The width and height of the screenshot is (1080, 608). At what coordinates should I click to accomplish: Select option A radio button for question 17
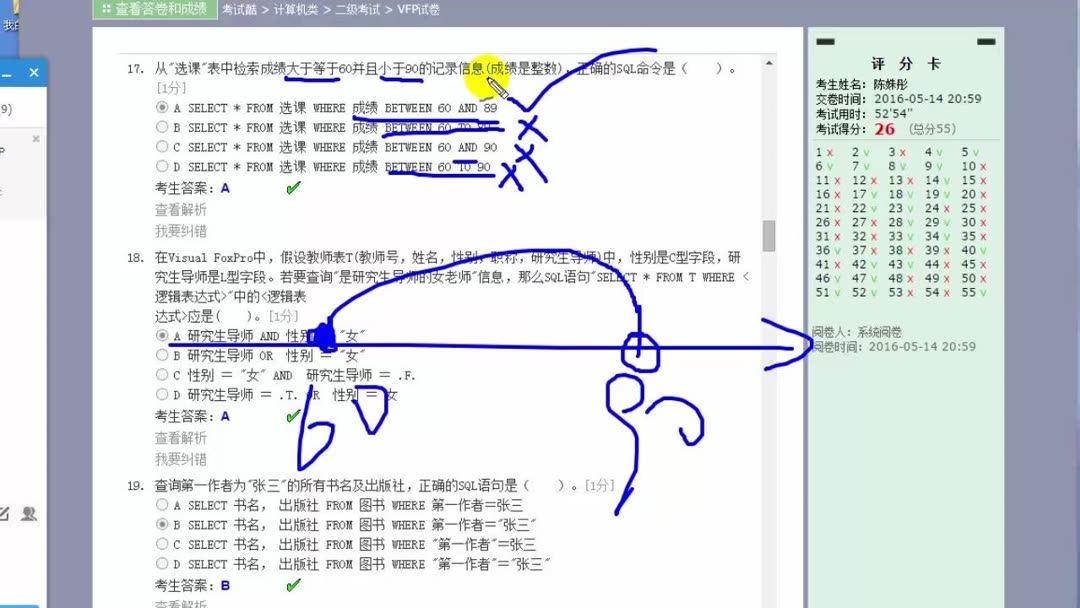161,107
